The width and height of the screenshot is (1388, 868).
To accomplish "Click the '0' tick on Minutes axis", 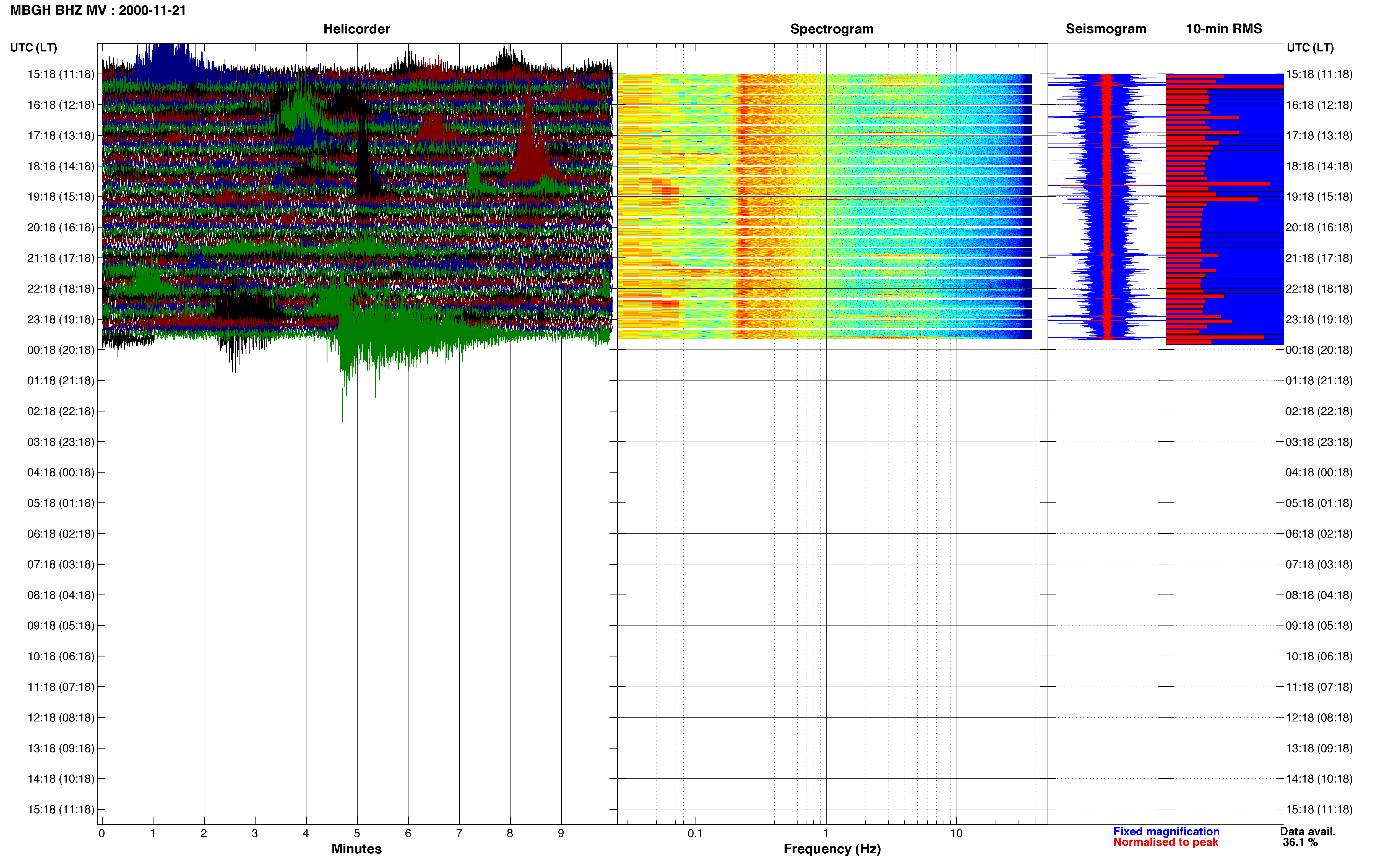I will click(101, 833).
